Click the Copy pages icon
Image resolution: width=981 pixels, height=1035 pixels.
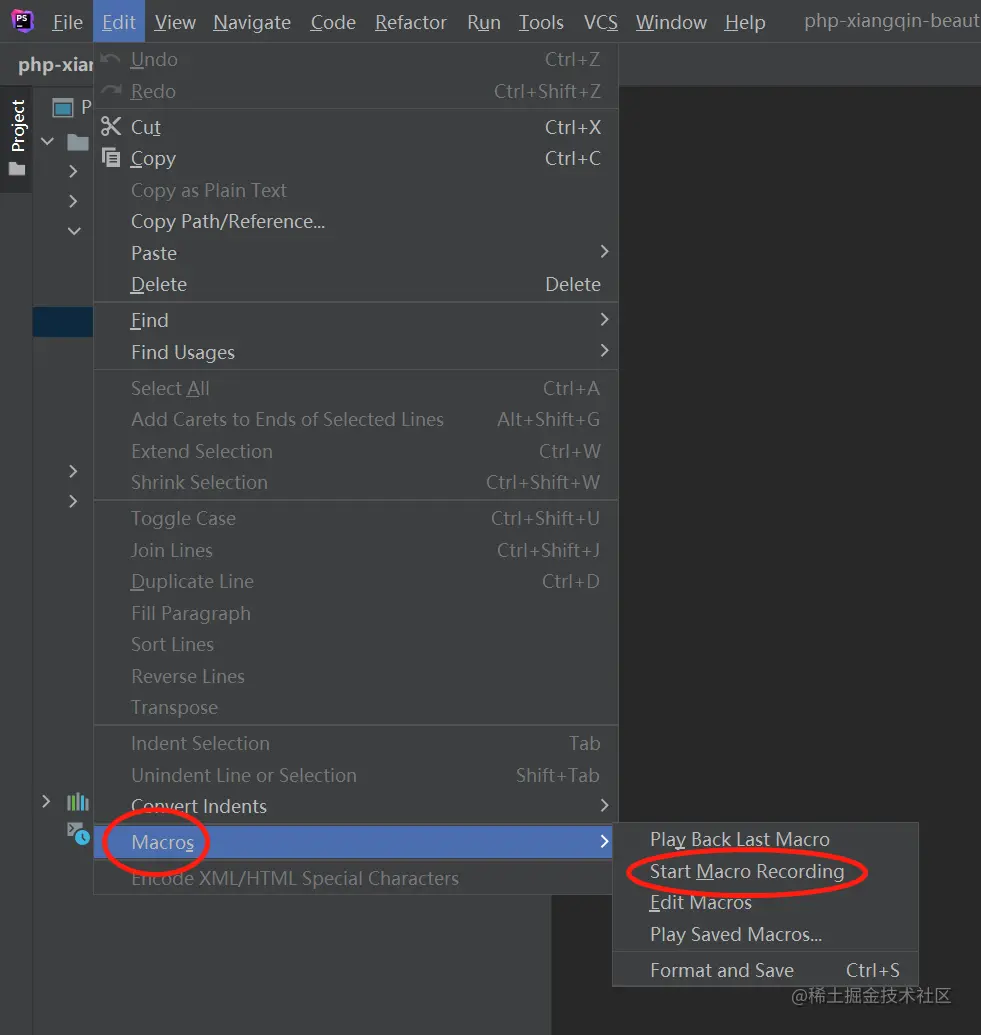[x=111, y=158]
